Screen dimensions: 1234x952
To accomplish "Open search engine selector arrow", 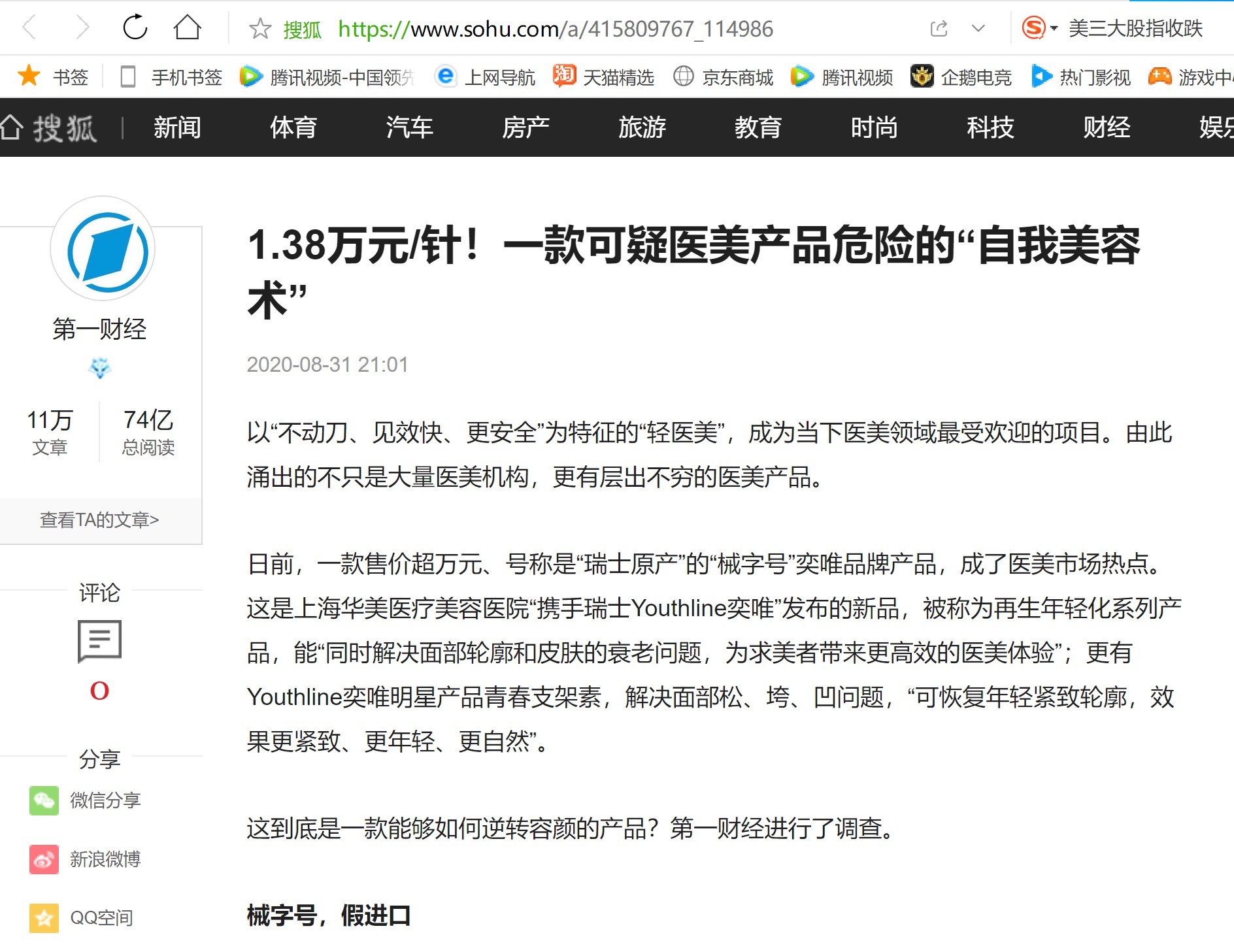I will pos(1054,29).
